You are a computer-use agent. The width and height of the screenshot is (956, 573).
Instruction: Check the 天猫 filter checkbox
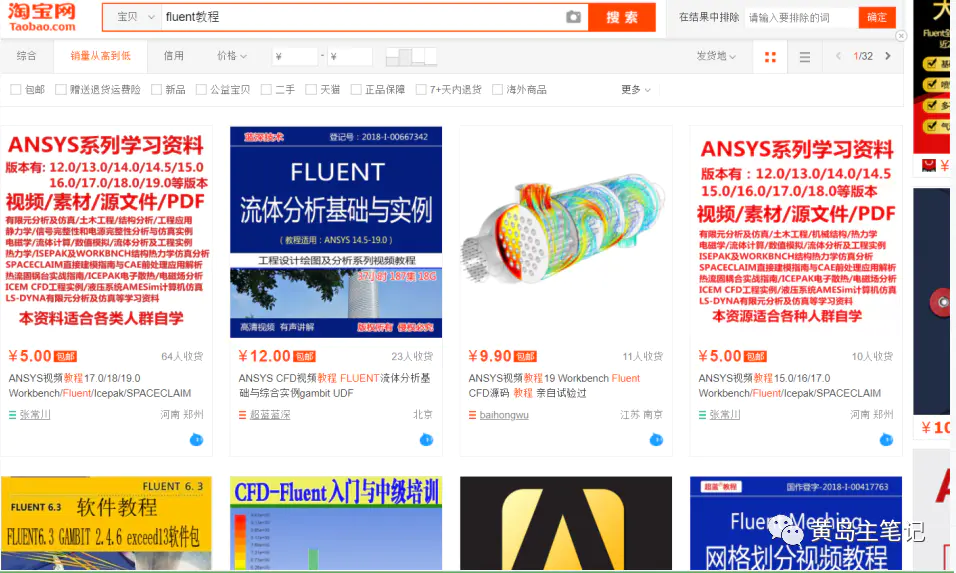click(311, 90)
